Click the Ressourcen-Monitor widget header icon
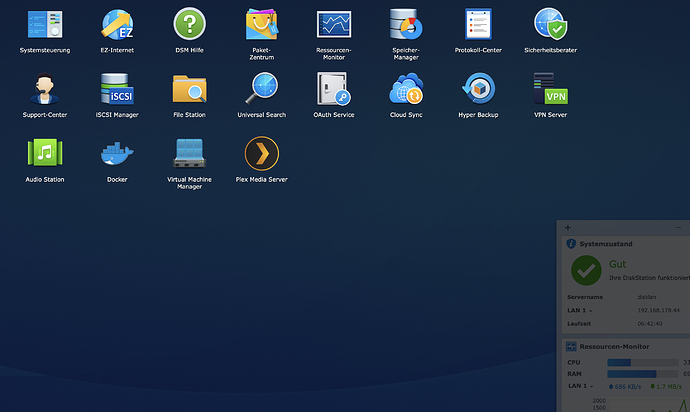 571,347
